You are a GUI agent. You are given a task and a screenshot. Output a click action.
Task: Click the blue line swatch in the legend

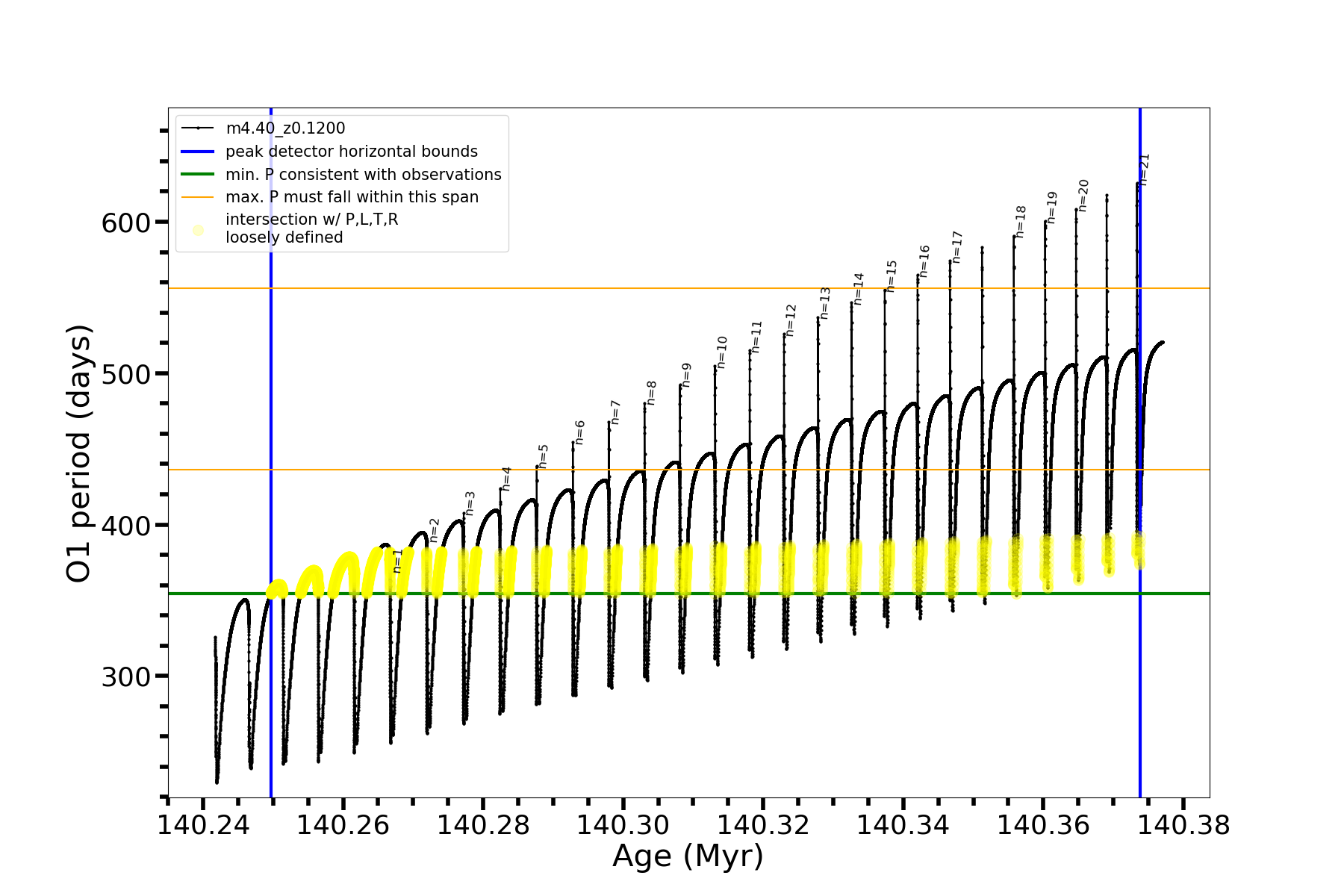click(198, 152)
